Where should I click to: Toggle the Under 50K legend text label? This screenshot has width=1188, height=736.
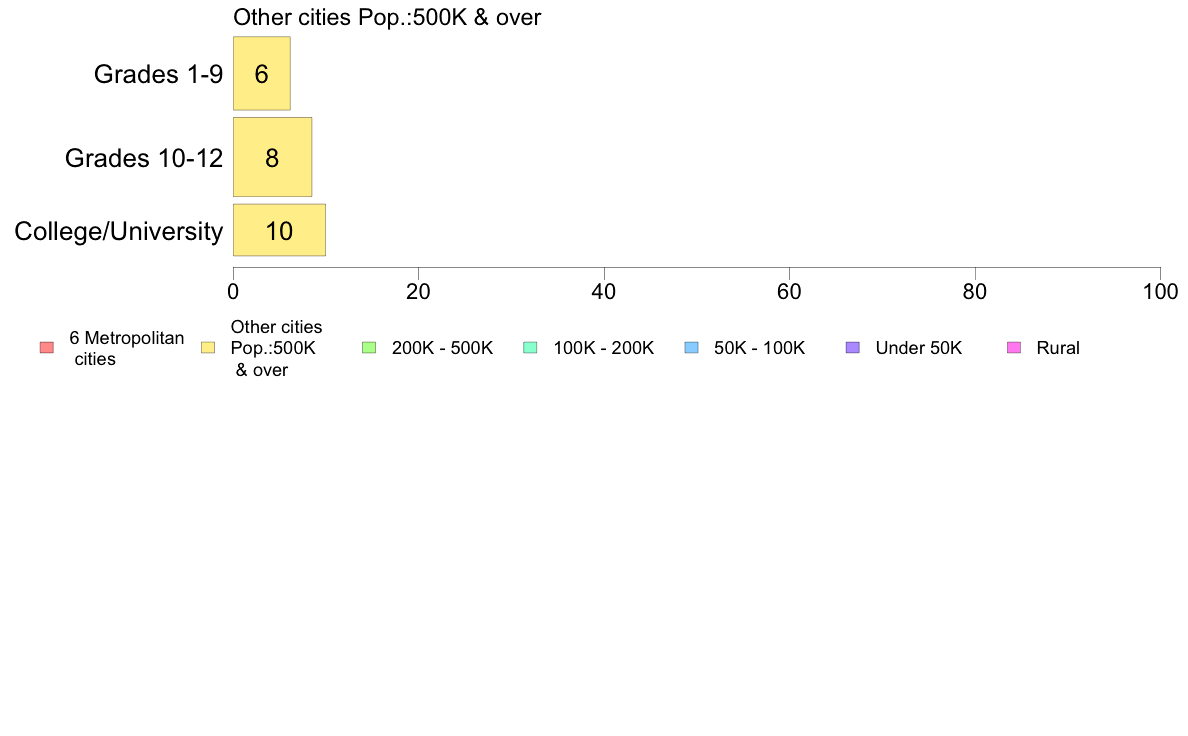918,348
